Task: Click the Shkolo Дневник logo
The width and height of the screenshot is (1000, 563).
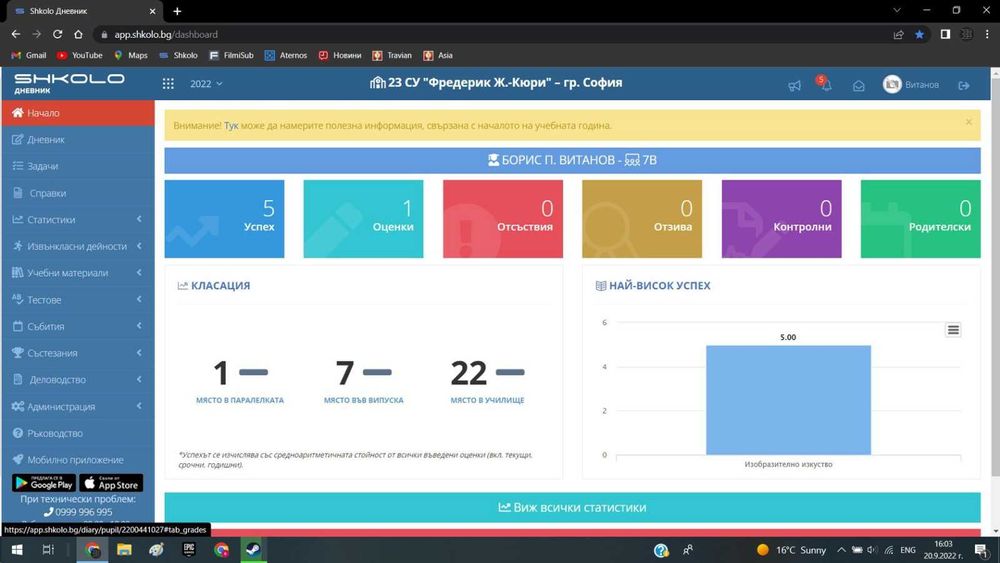Action: pyautogui.click(x=69, y=83)
